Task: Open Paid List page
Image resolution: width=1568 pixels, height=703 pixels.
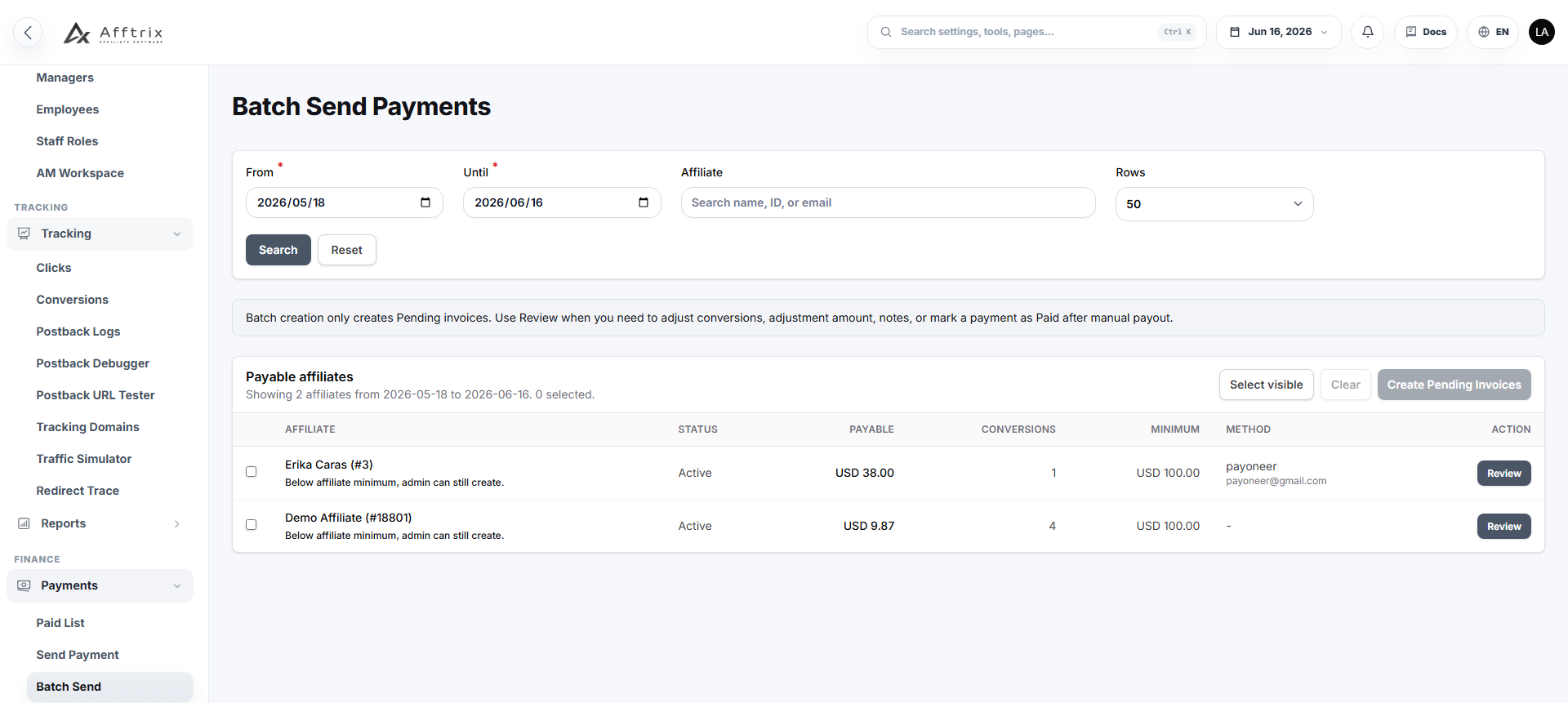Action: (60, 623)
